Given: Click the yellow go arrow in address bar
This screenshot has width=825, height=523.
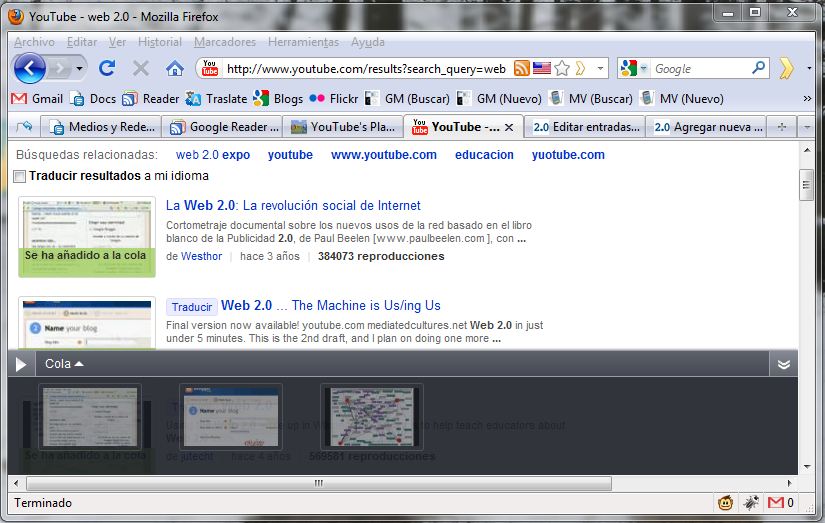Looking at the screenshot, I should (580, 68).
